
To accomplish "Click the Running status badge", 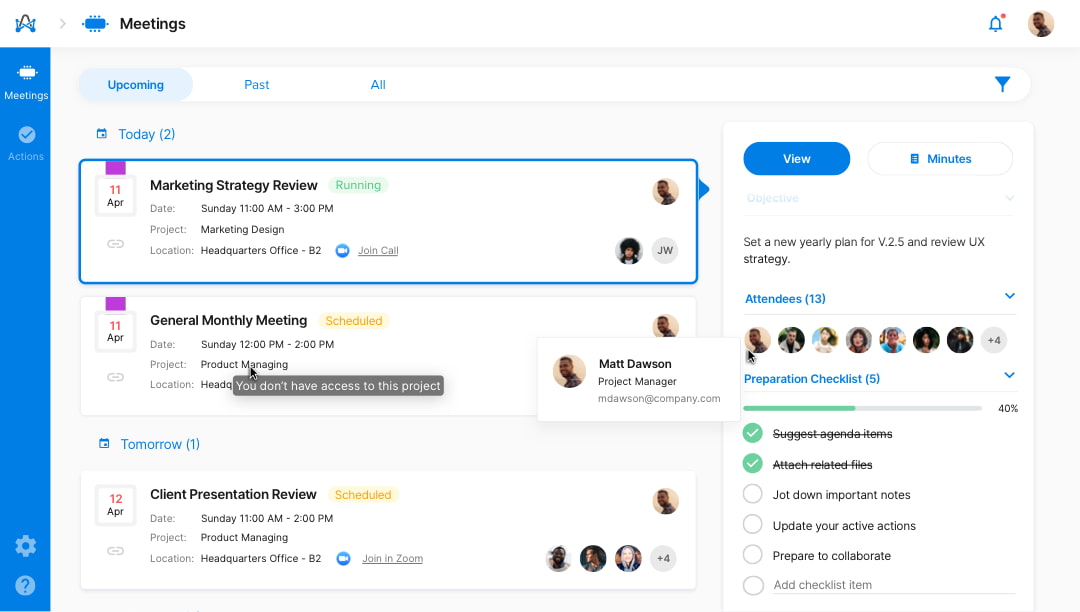I will [358, 185].
